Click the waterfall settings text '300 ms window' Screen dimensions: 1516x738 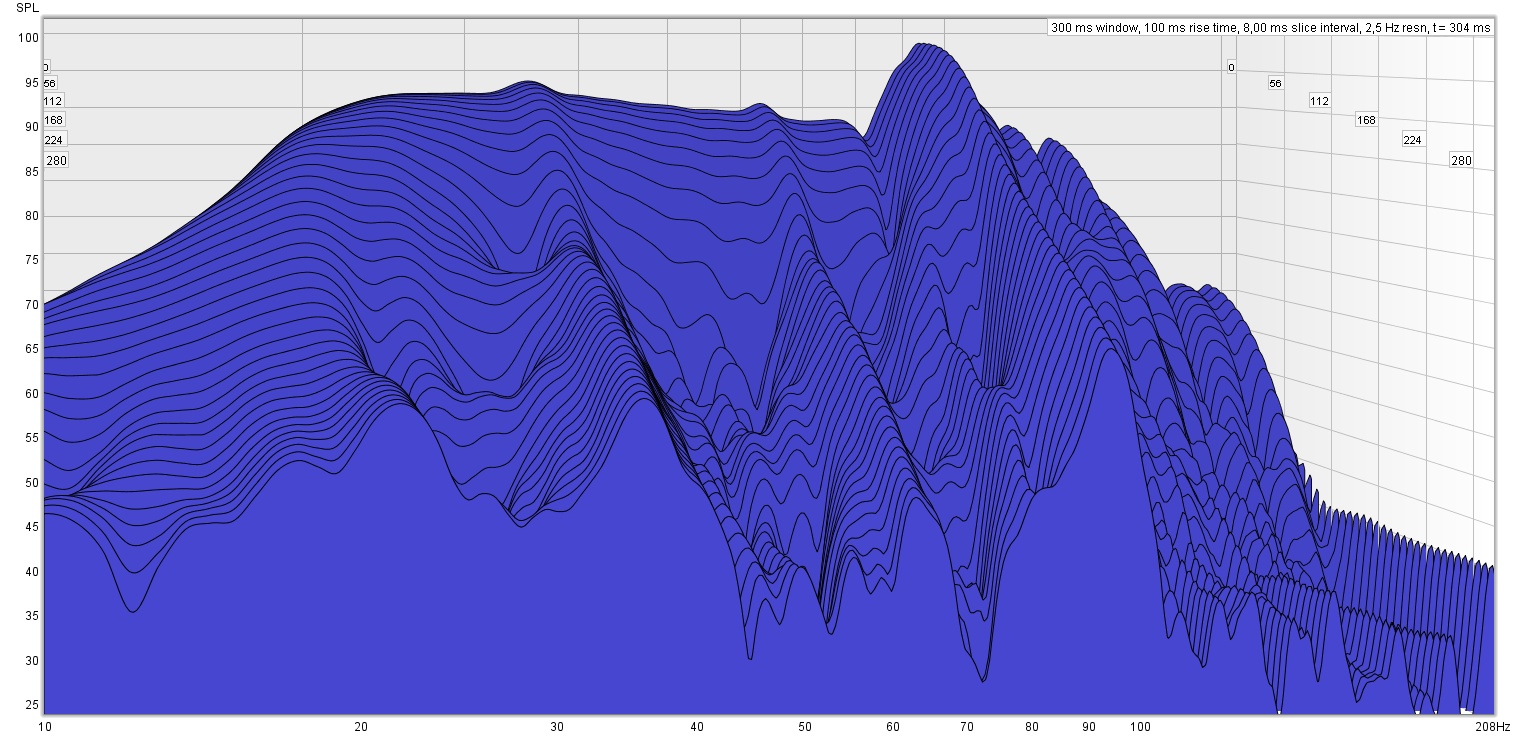click(1094, 28)
